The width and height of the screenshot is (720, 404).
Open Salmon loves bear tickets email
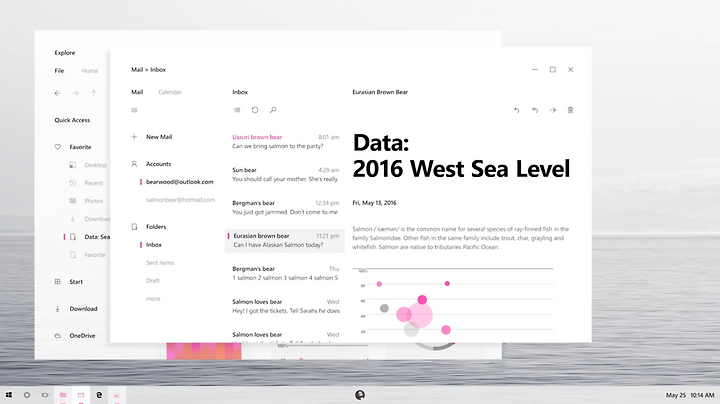pos(285,307)
